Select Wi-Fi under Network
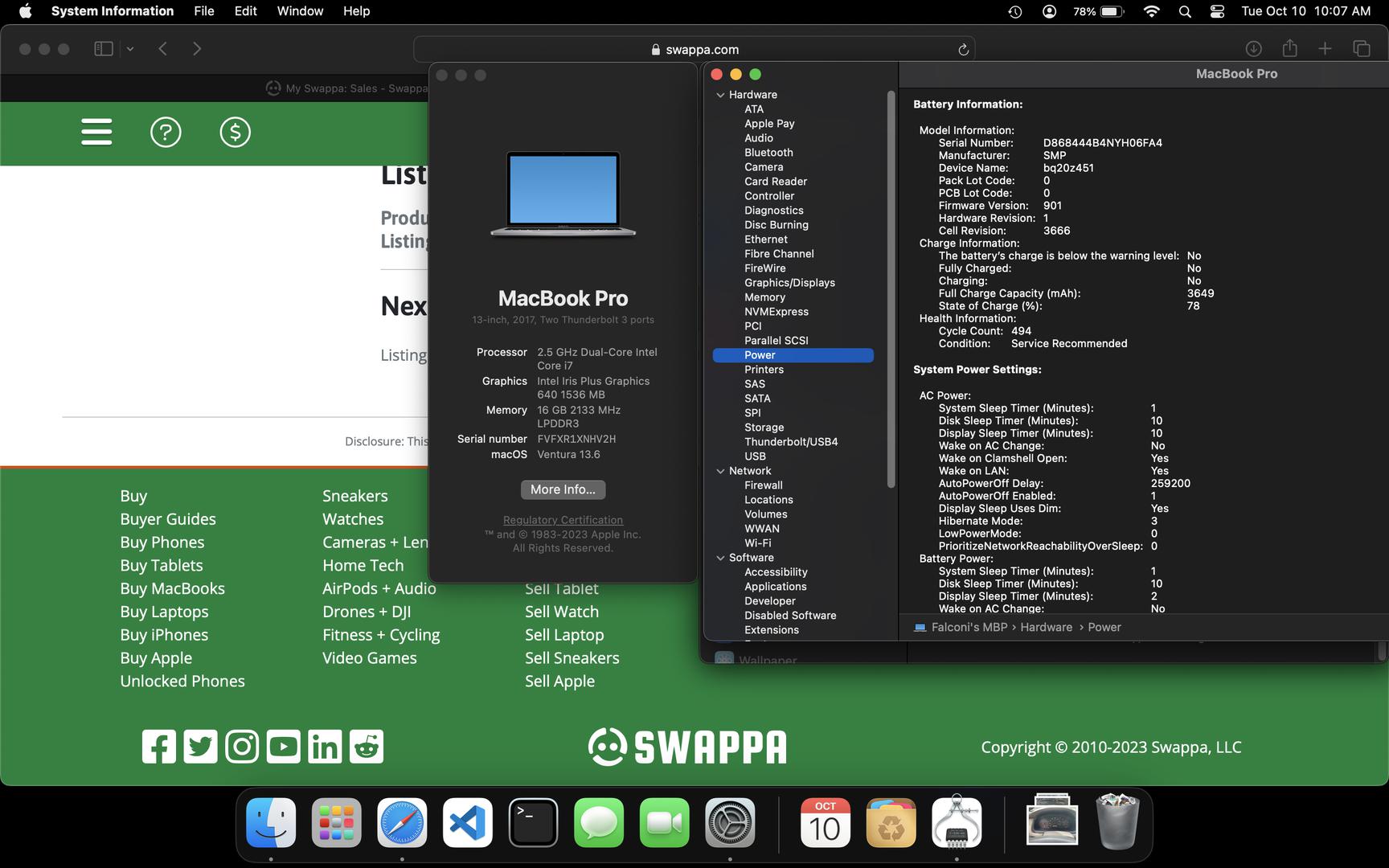 [757, 543]
